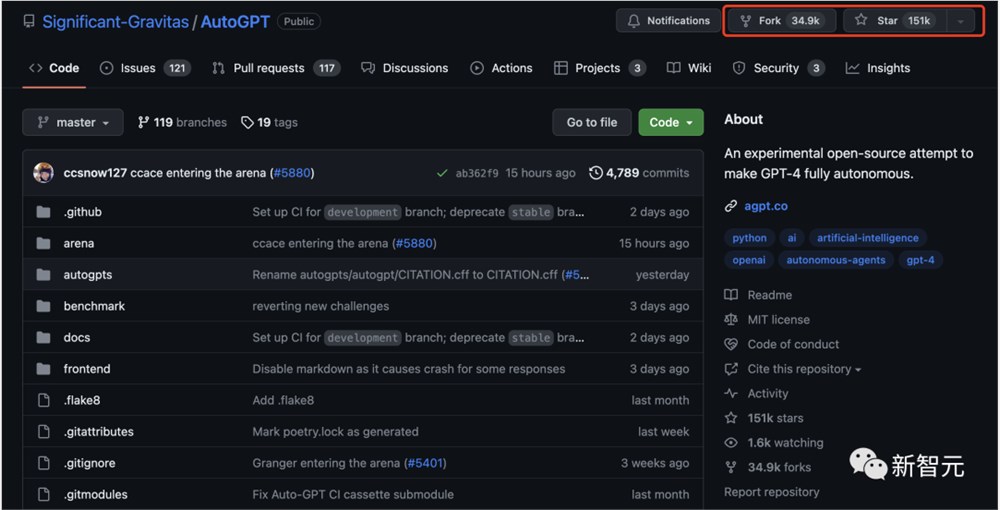Open the Actions tab
This screenshot has width=1000, height=510.
[501, 68]
